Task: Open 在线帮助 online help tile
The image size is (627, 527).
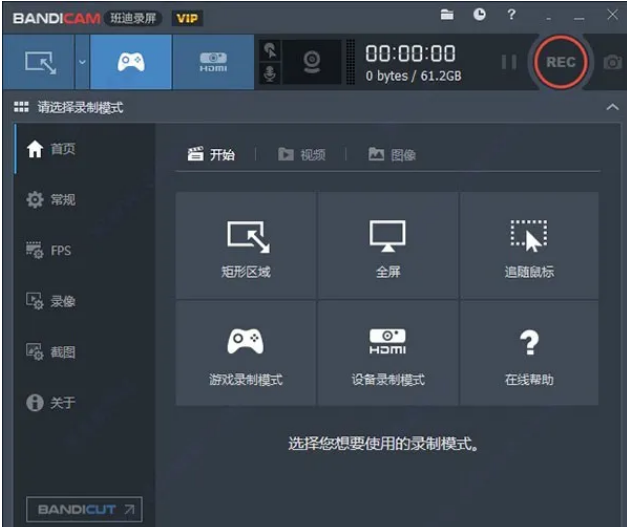Action: pyautogui.click(x=529, y=353)
